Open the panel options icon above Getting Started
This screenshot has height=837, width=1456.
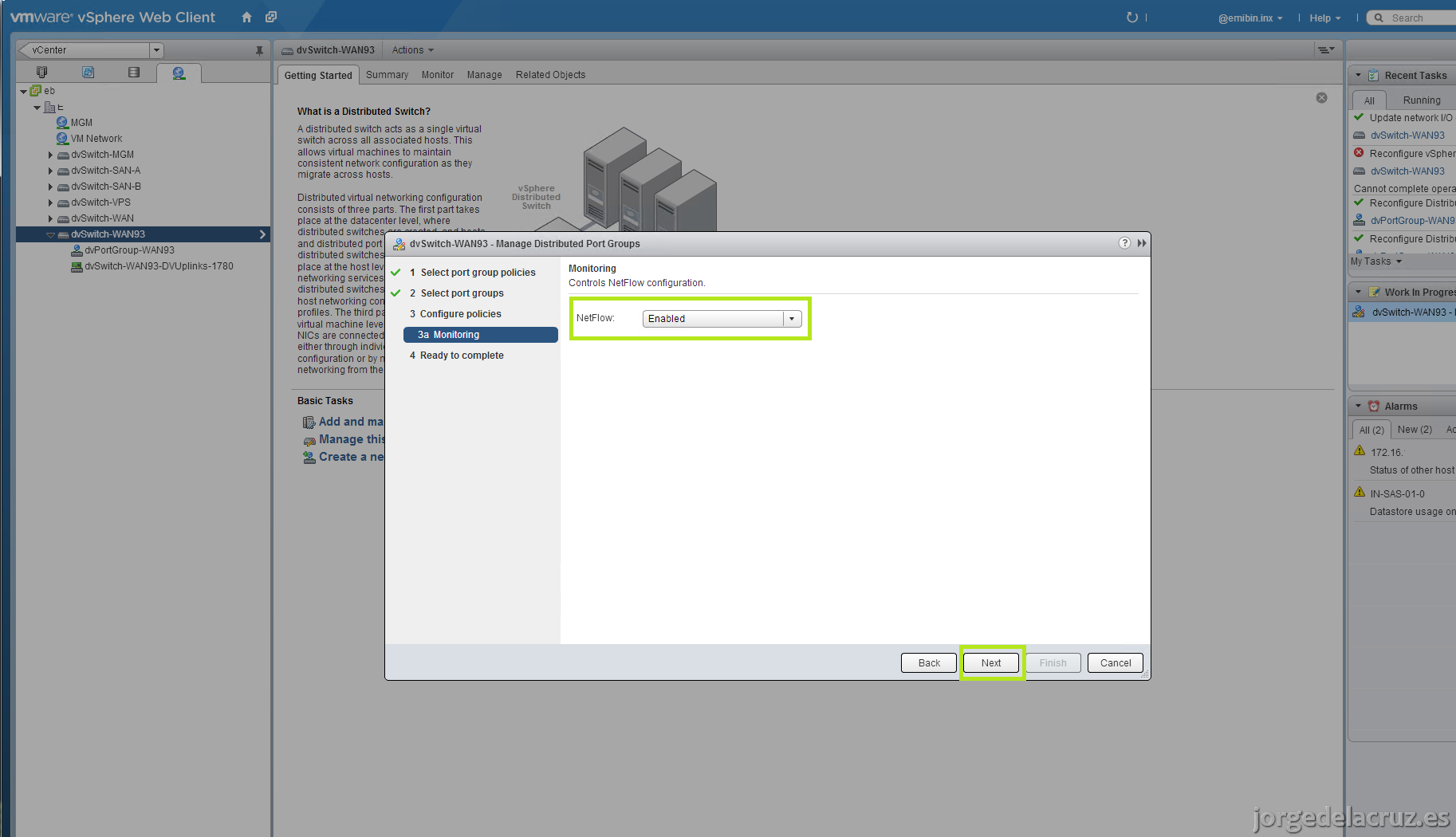[1325, 50]
